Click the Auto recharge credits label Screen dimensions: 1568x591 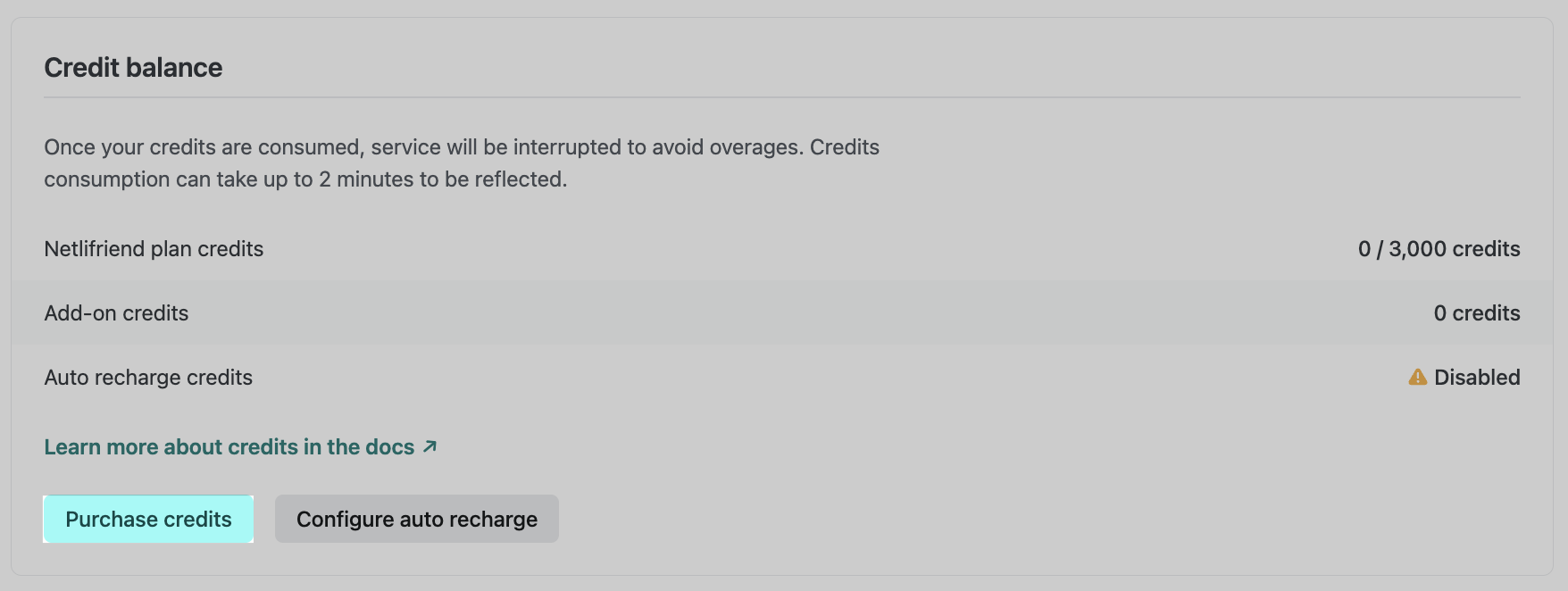point(148,377)
